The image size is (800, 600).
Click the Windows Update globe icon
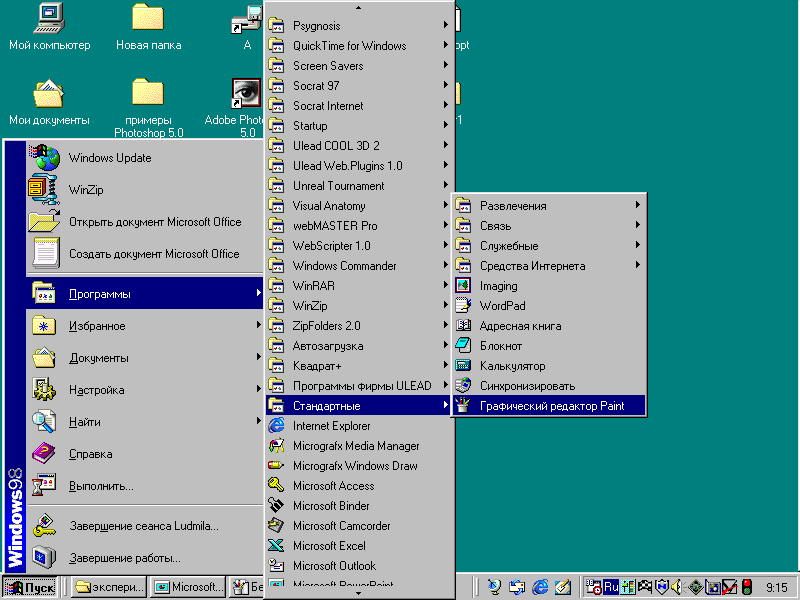click(x=45, y=157)
